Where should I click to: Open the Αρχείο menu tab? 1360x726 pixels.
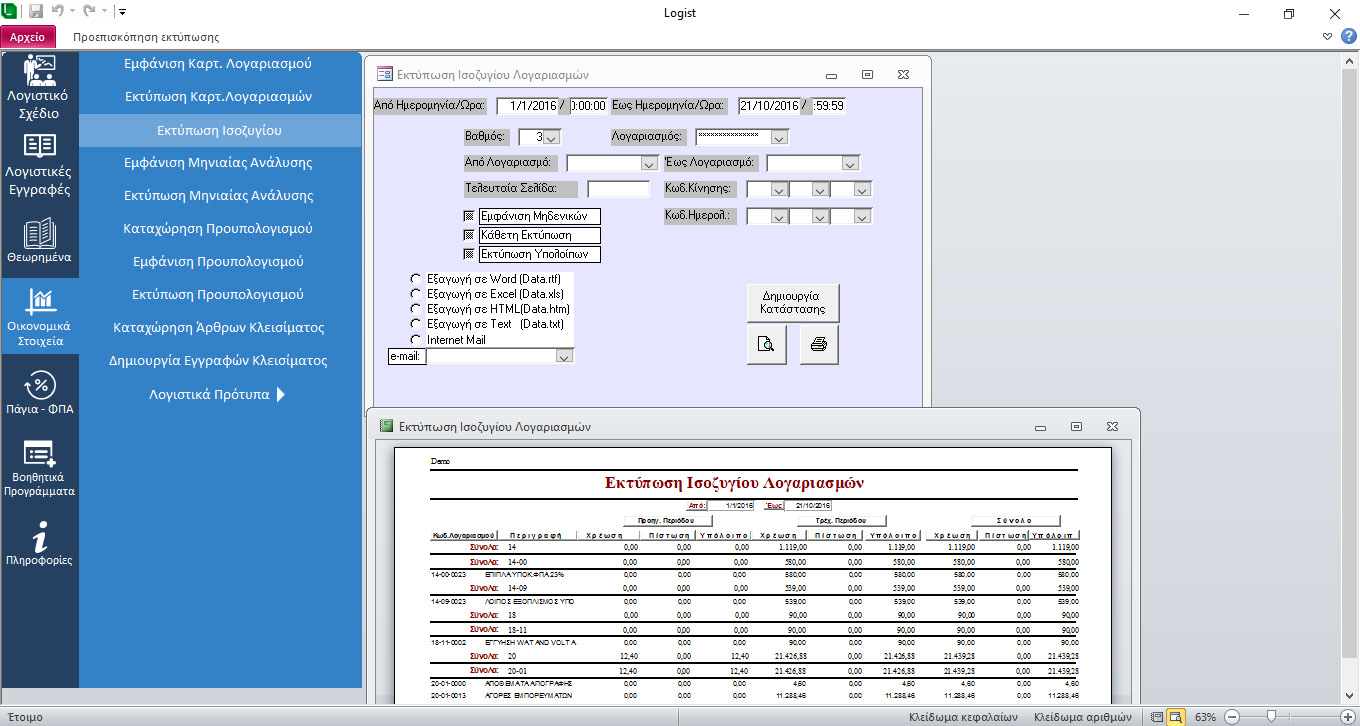[28, 37]
